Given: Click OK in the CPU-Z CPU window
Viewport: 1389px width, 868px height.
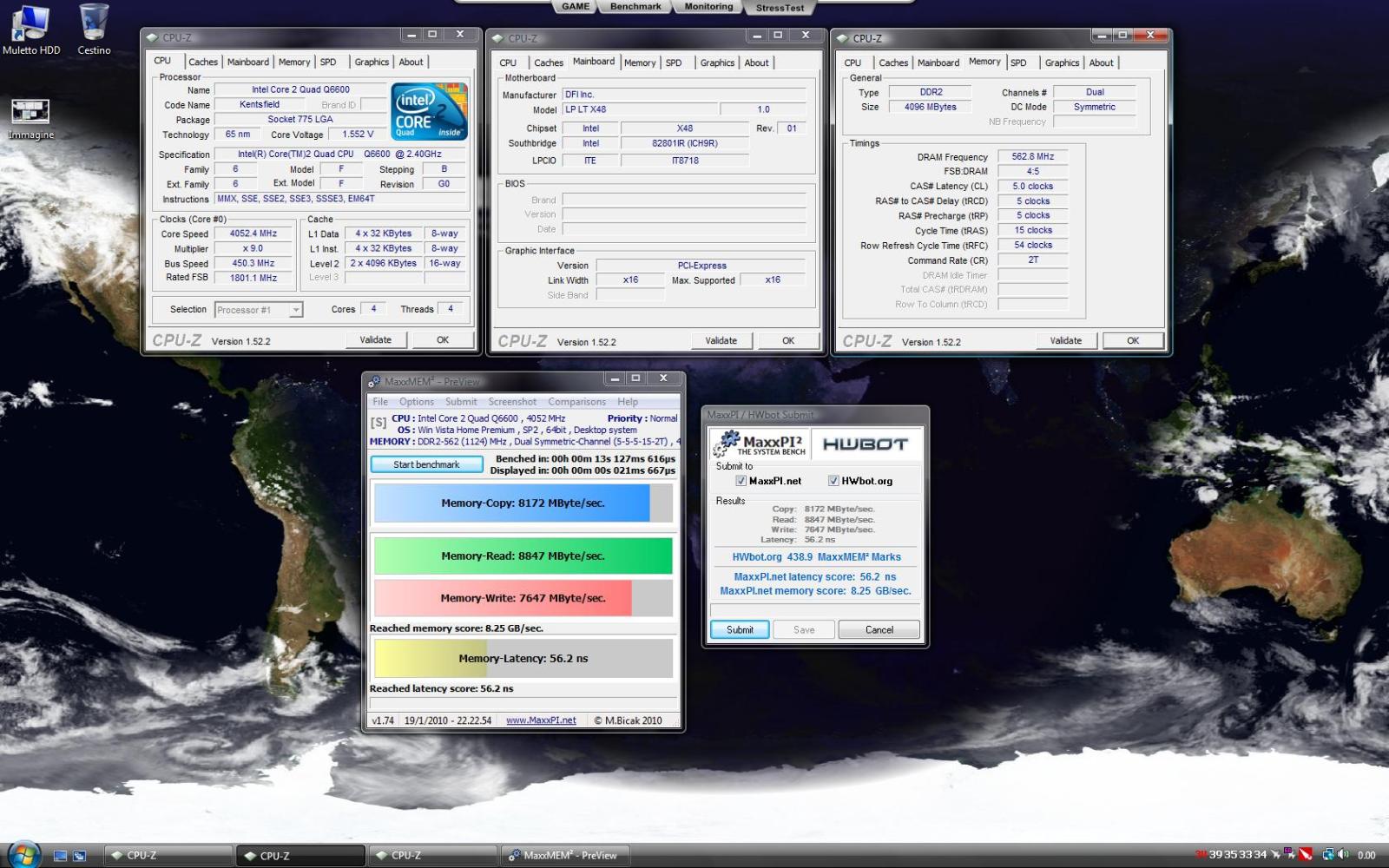Looking at the screenshot, I should pyautogui.click(x=443, y=340).
